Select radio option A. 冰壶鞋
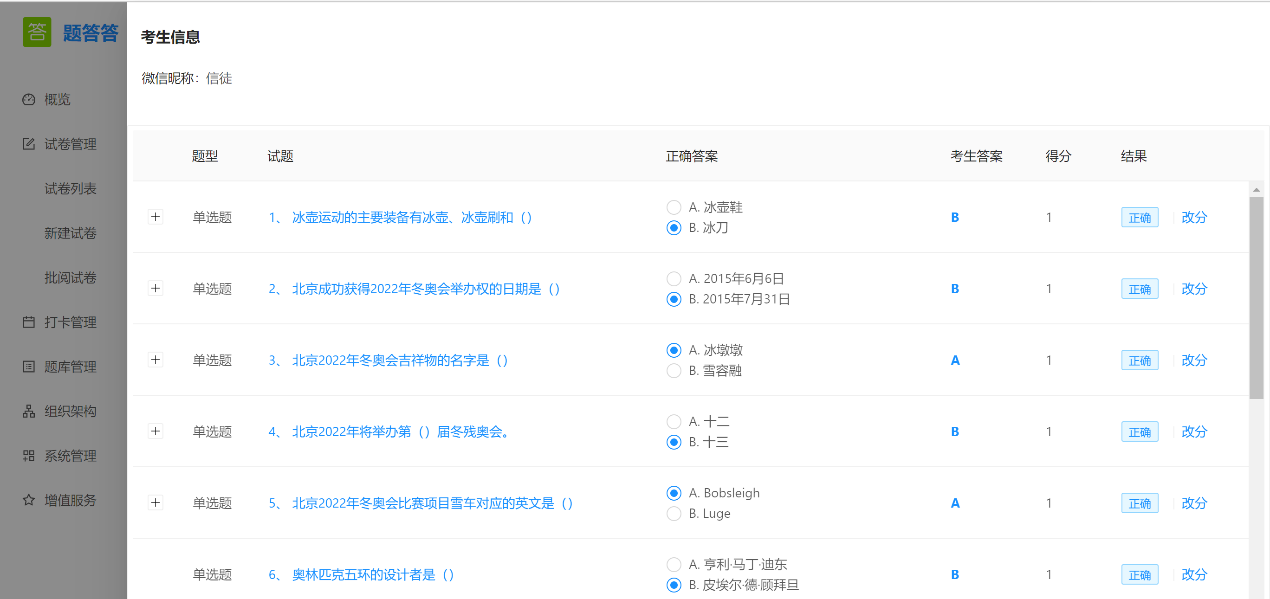 (x=674, y=207)
